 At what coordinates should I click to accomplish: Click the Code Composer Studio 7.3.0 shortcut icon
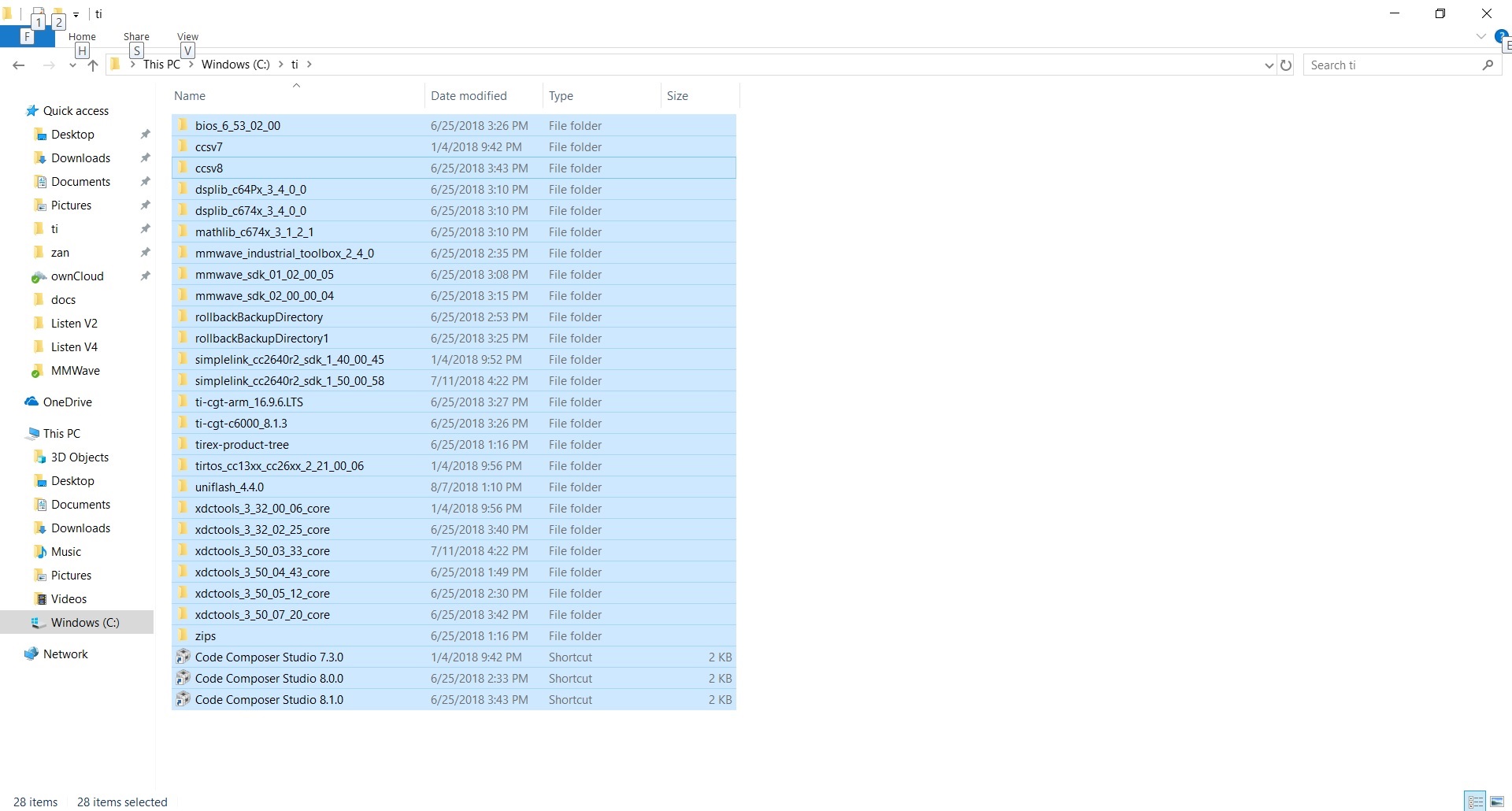click(183, 657)
